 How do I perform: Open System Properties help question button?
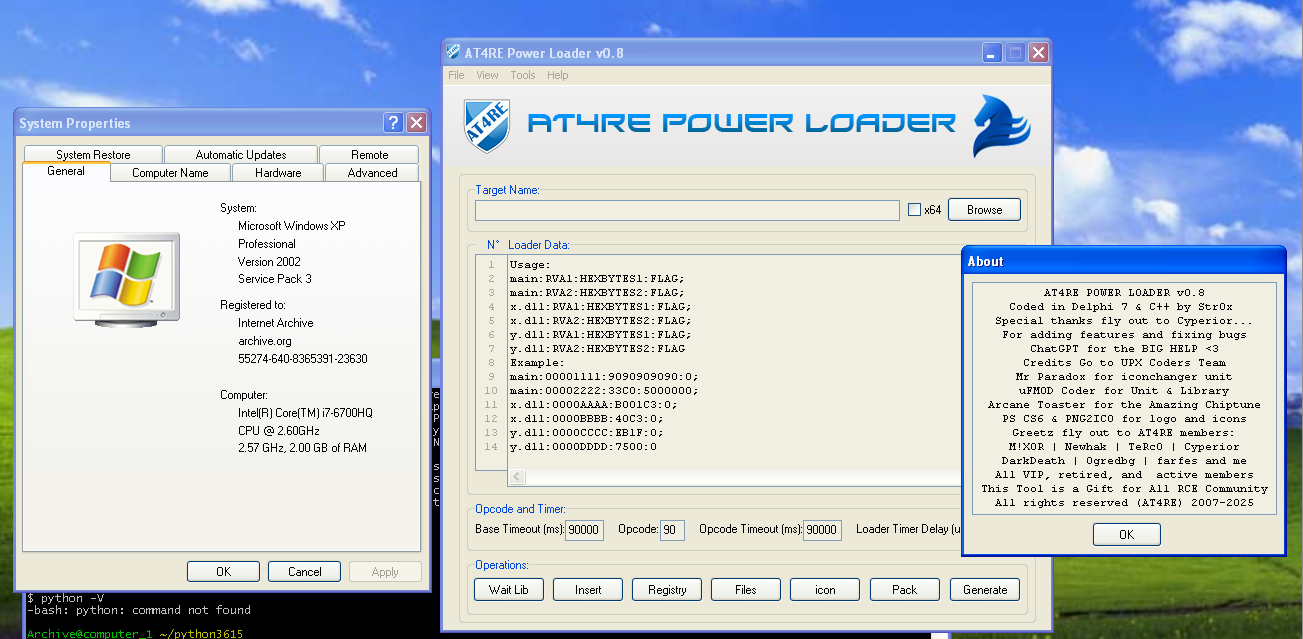[394, 123]
